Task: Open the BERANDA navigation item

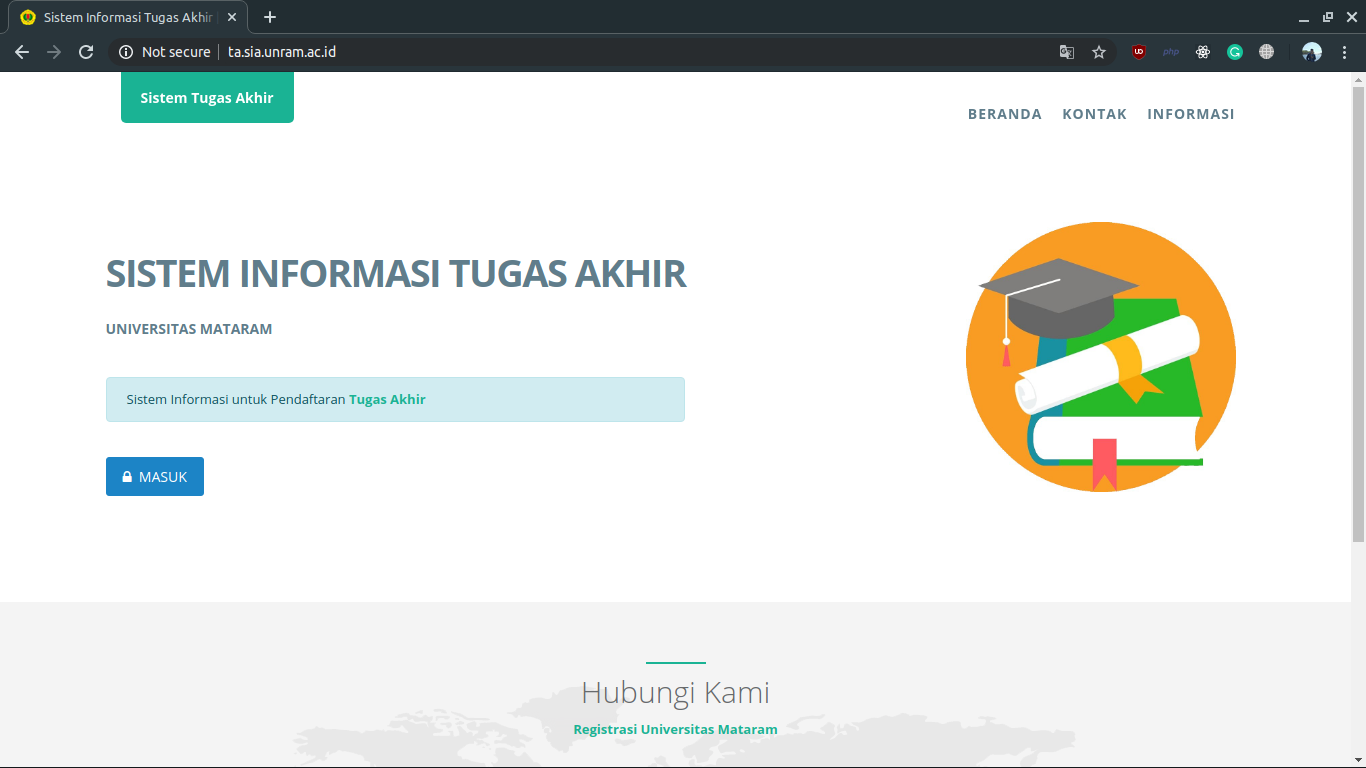Action: (x=1005, y=114)
